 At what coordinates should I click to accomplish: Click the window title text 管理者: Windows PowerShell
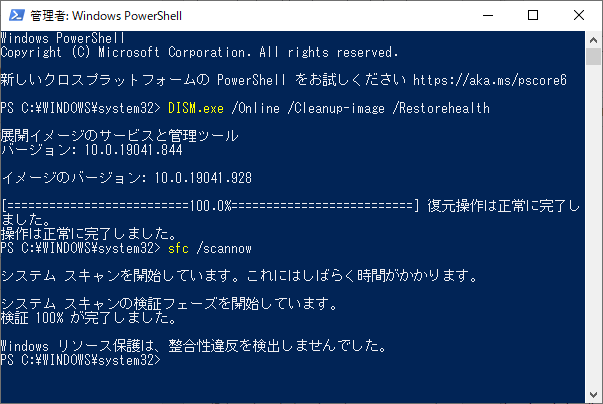(106, 16)
